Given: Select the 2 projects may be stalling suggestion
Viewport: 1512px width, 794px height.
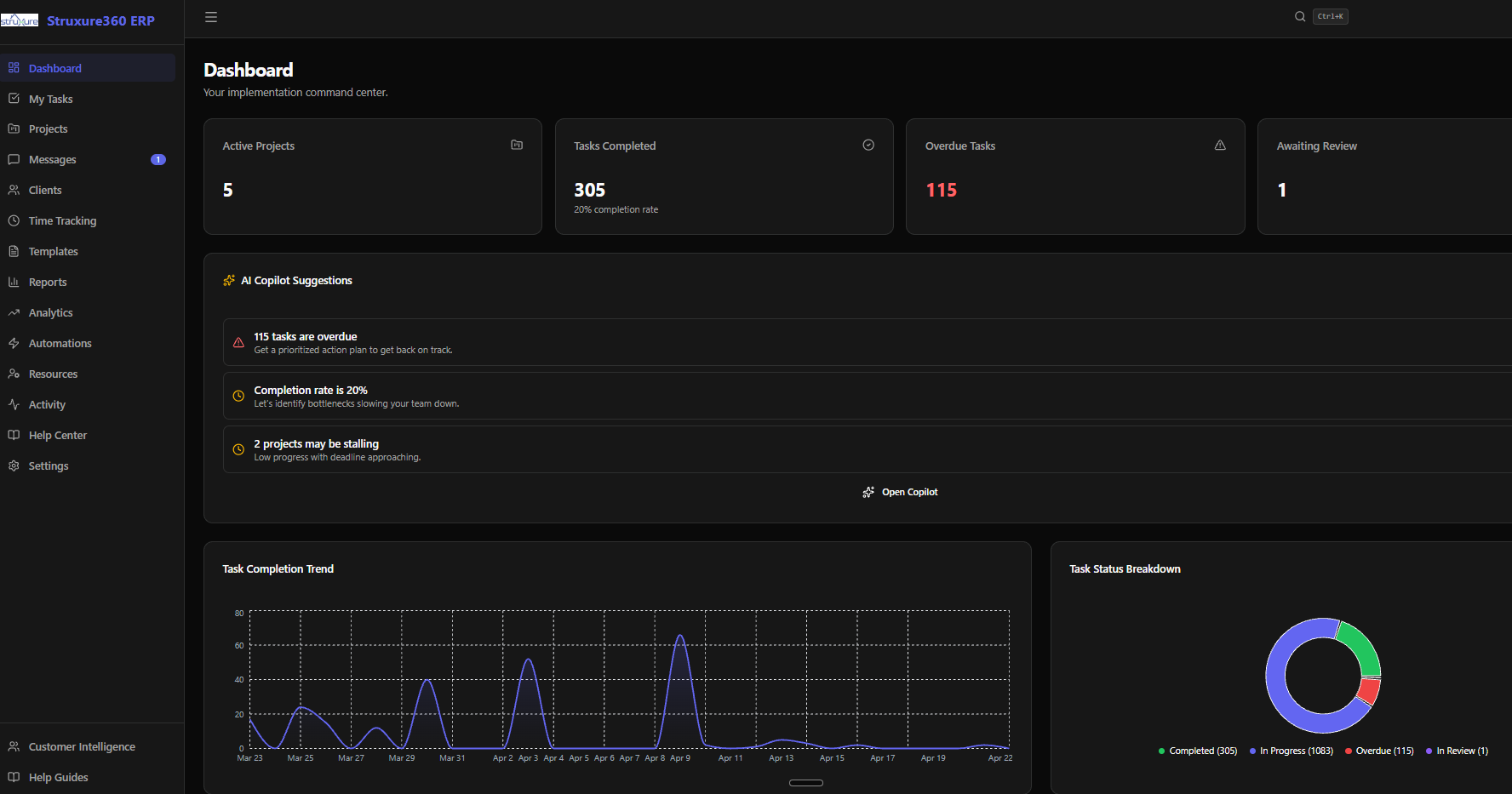Looking at the screenshot, I should point(867,449).
